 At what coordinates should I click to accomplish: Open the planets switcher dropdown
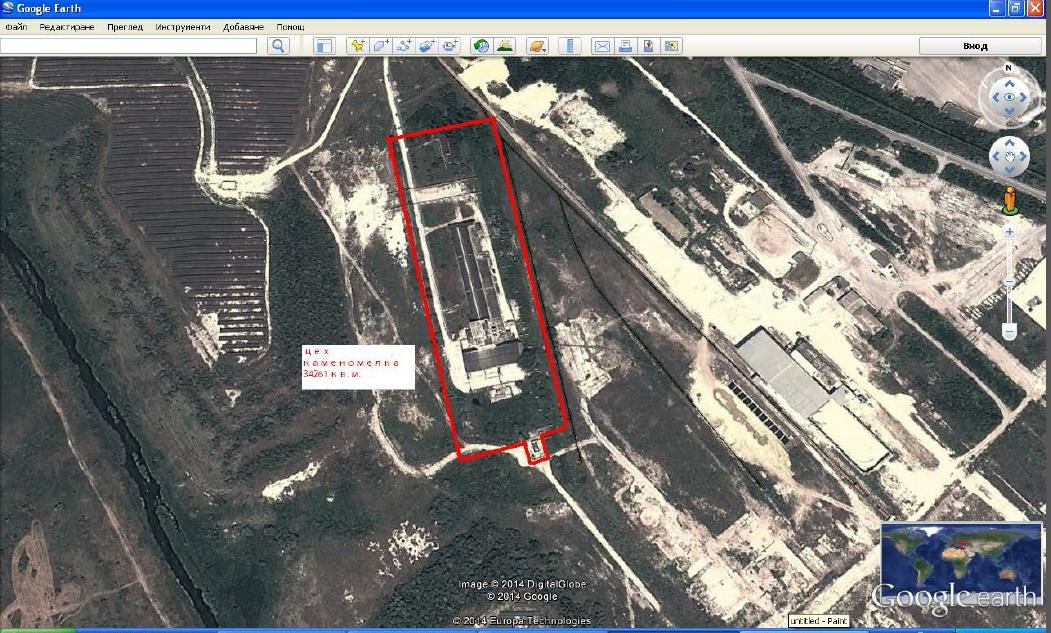[x=538, y=46]
